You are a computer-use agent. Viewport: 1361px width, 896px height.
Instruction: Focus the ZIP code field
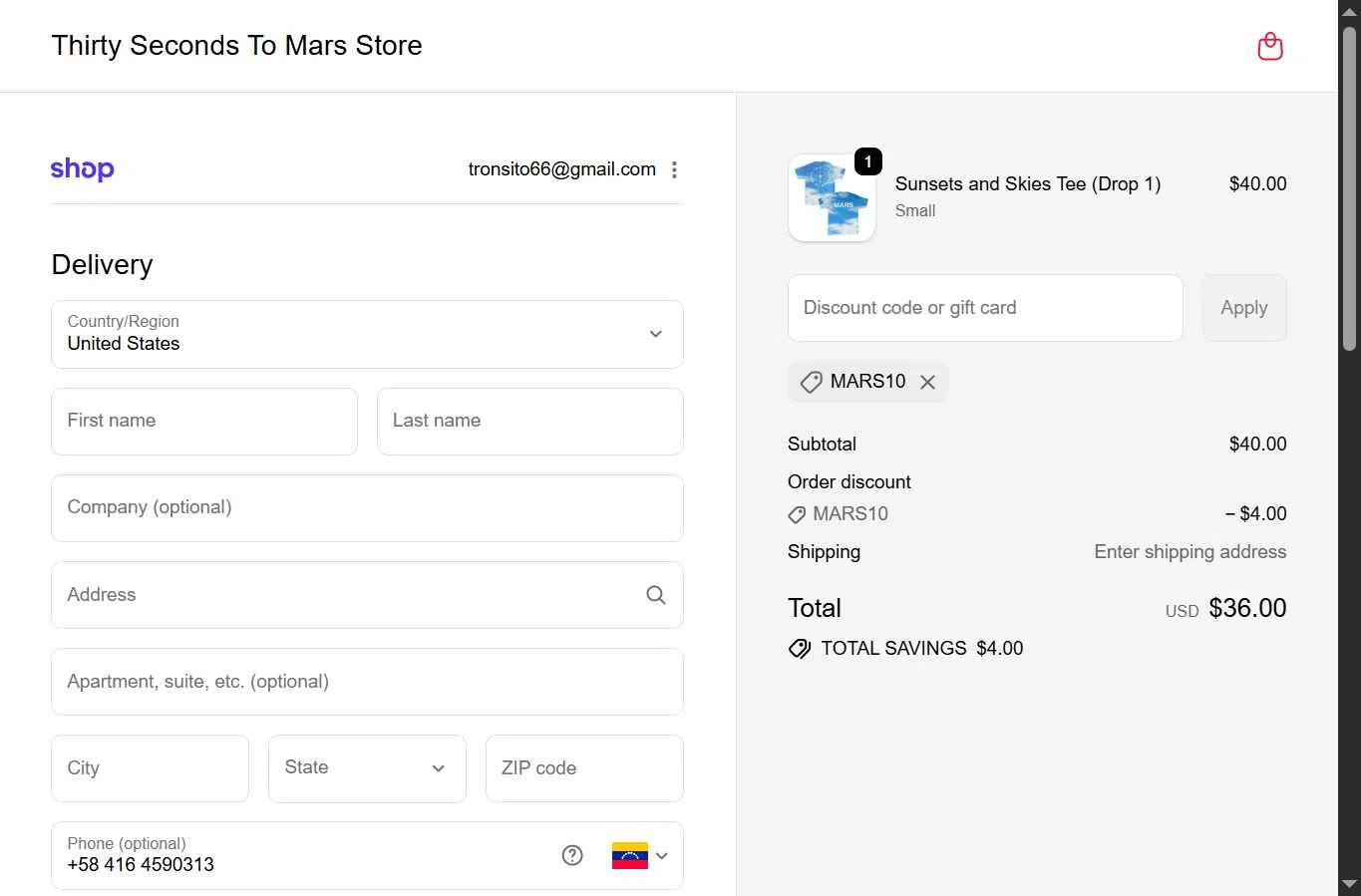tap(584, 768)
